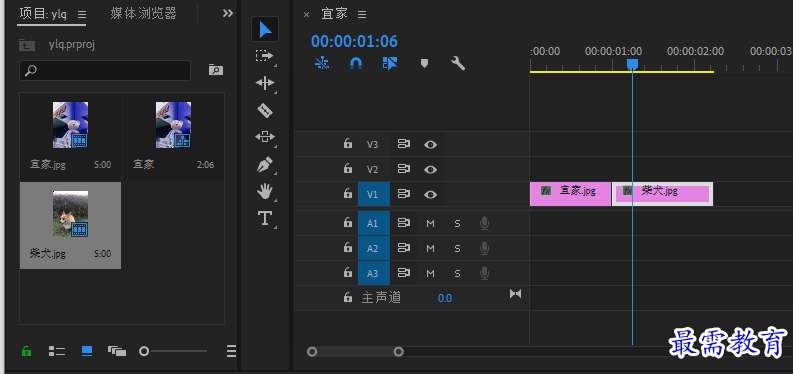Pick the Track Select Forward tool
793x374 pixels.
265,56
